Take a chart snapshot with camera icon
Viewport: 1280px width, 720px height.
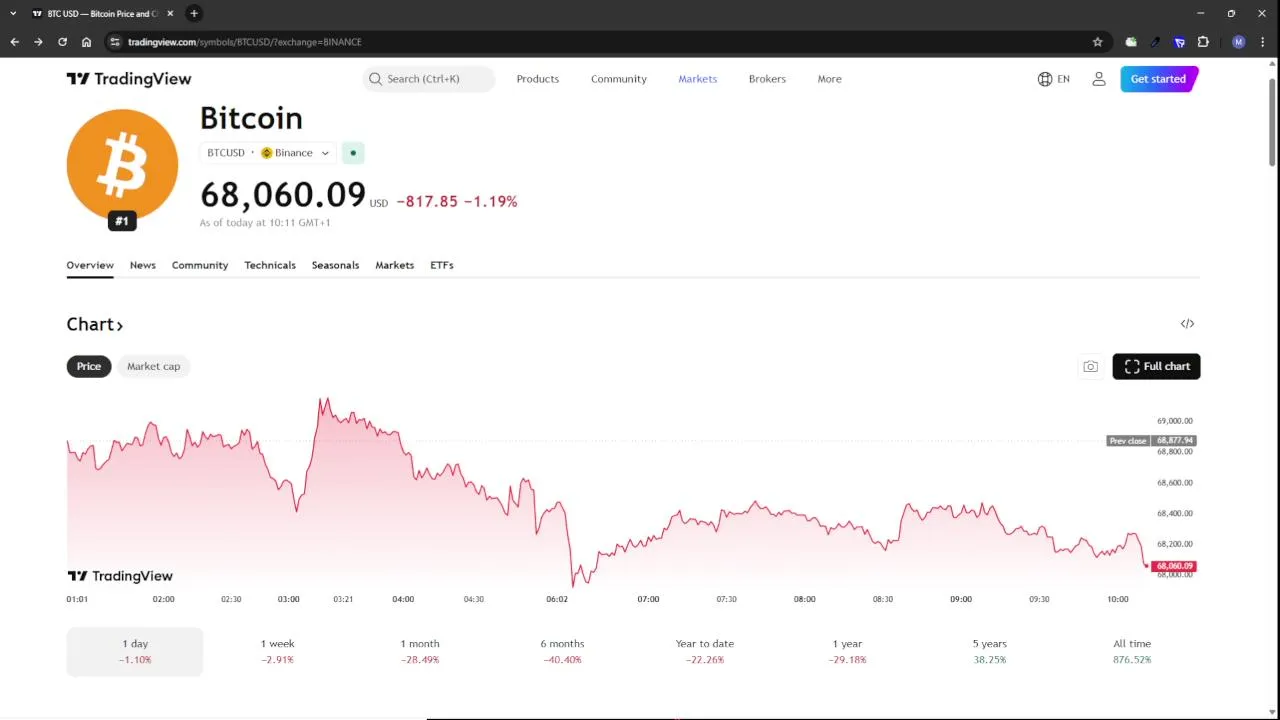click(x=1090, y=367)
